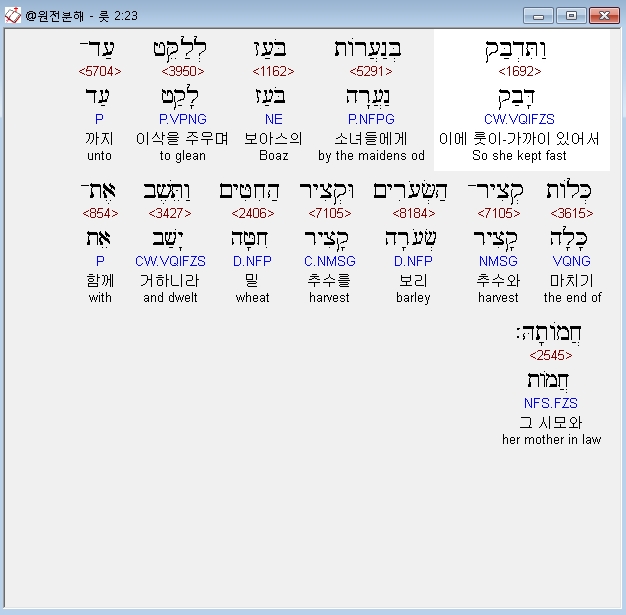Click the Hebrew word above <8184>
Viewport: 626px width, 615px height.
(x=410, y=191)
